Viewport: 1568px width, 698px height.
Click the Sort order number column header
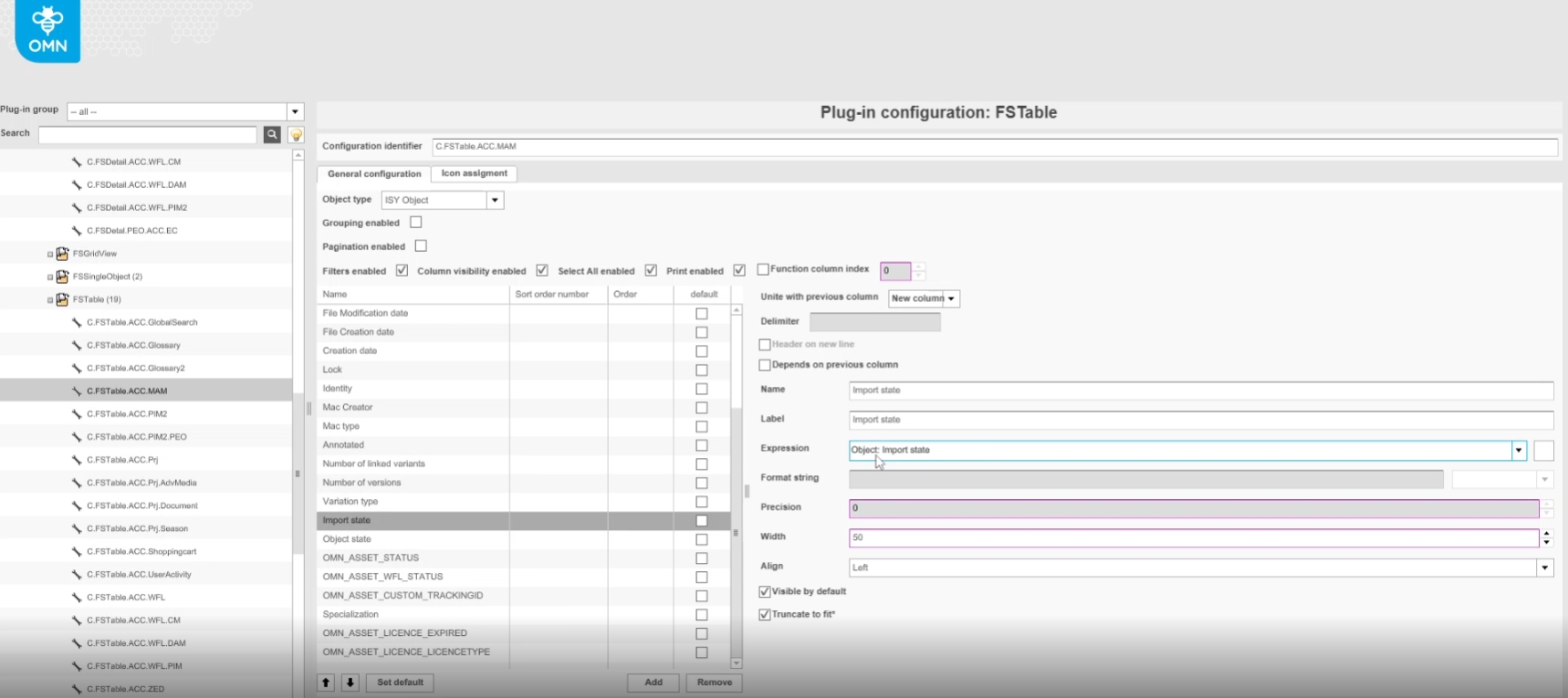coord(559,295)
